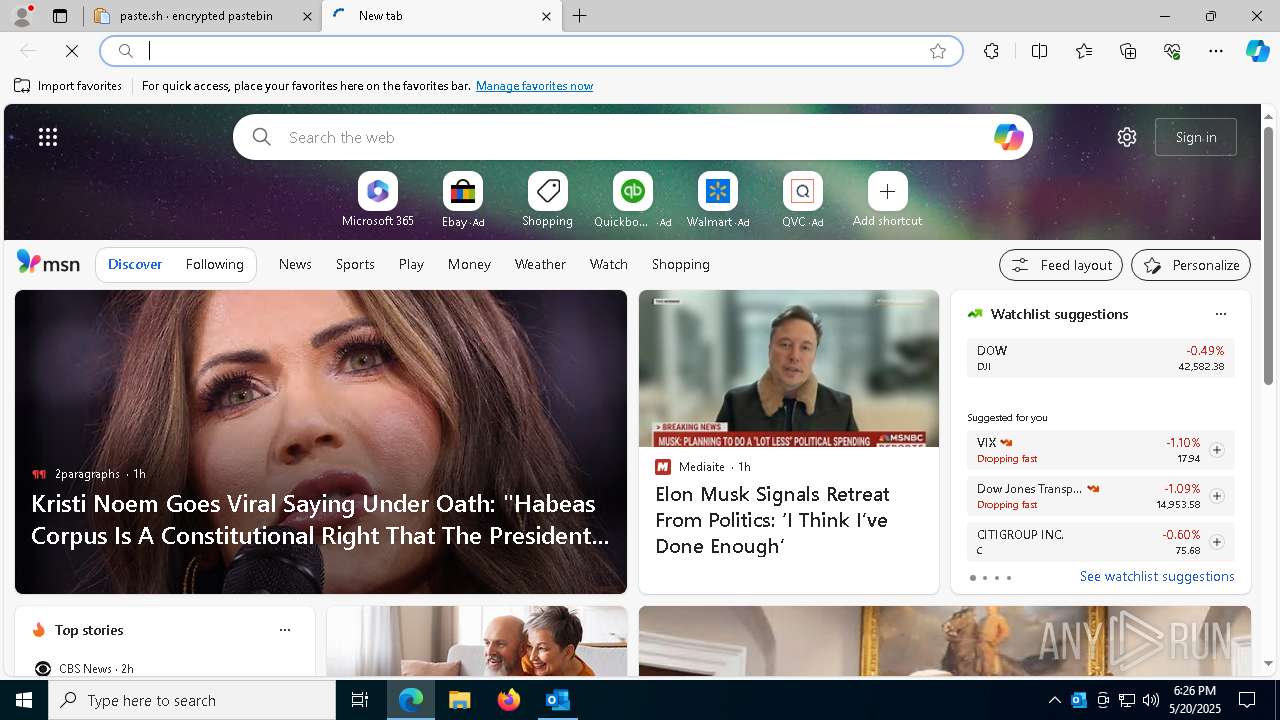The image size is (1280, 720).
Task: Open Kristi Noem Goes Viral article
Action: coord(320,519)
